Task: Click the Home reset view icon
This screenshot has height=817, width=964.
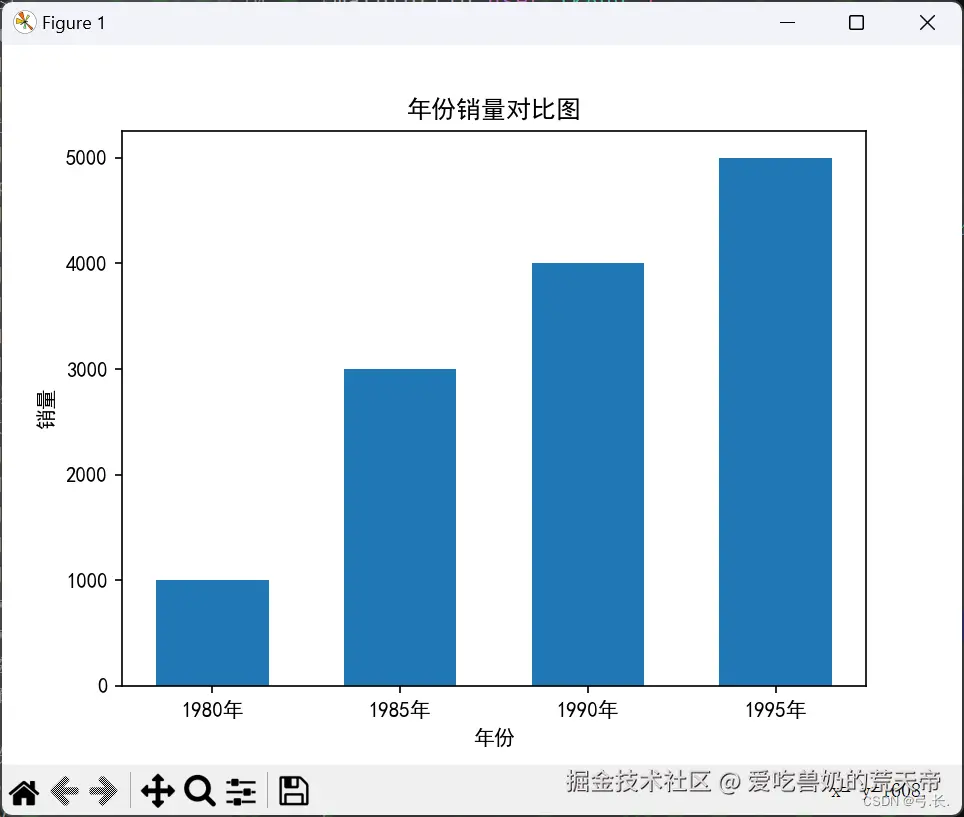Action: (x=24, y=791)
